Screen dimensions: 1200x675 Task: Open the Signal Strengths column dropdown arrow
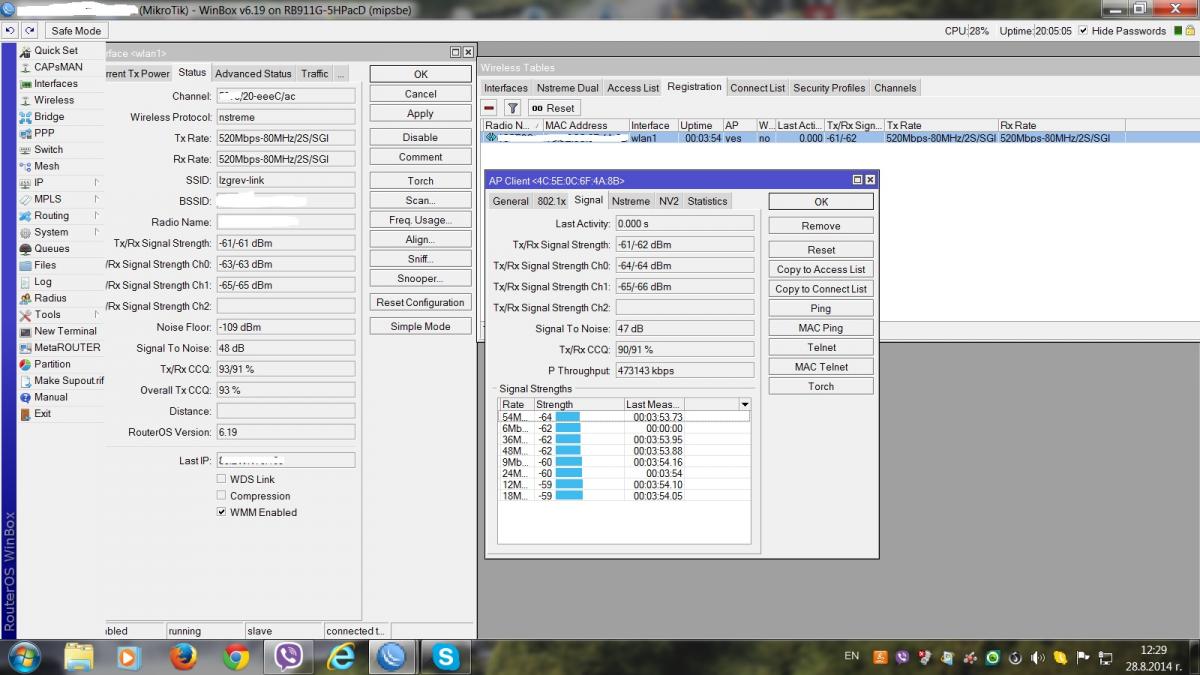coord(744,405)
